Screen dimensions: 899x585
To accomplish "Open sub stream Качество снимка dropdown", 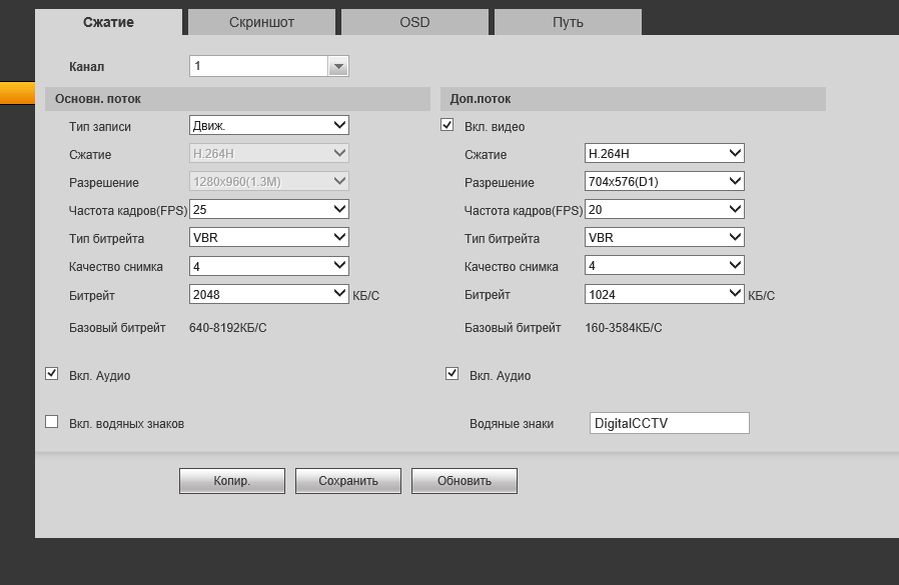I will pyautogui.click(x=665, y=265).
